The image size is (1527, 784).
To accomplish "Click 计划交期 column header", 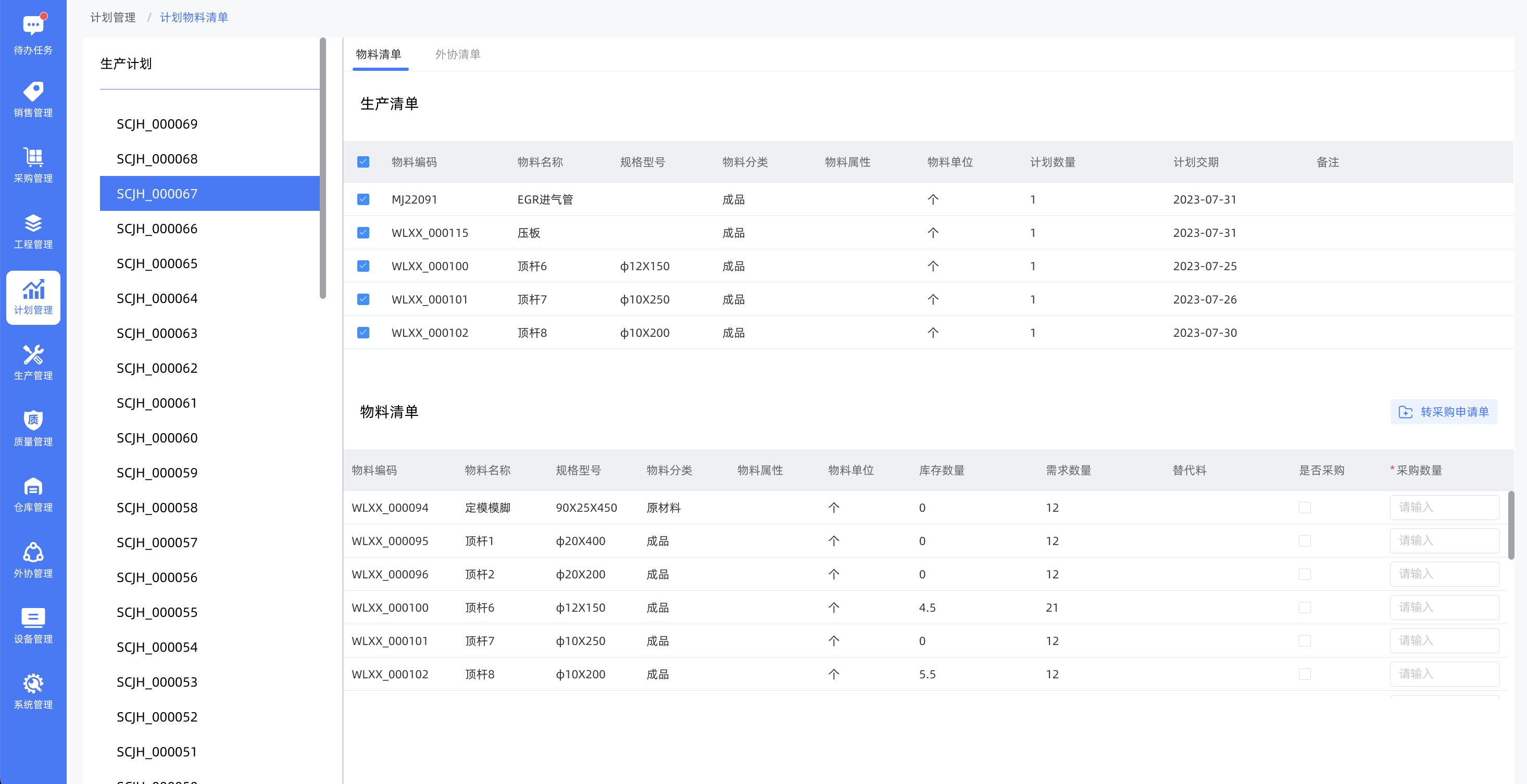I will coord(1196,162).
